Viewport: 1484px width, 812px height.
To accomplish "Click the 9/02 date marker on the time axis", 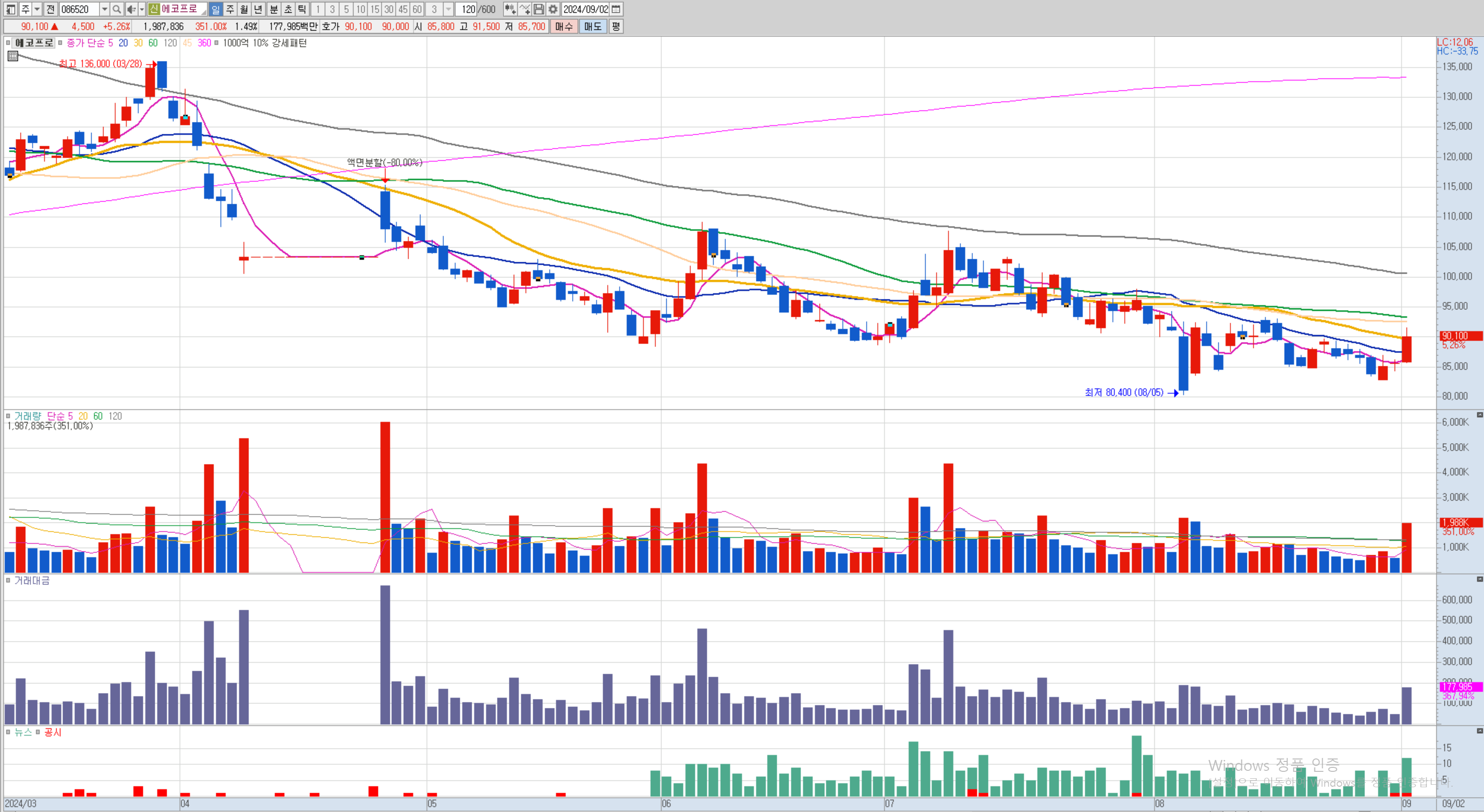I will (x=1453, y=804).
